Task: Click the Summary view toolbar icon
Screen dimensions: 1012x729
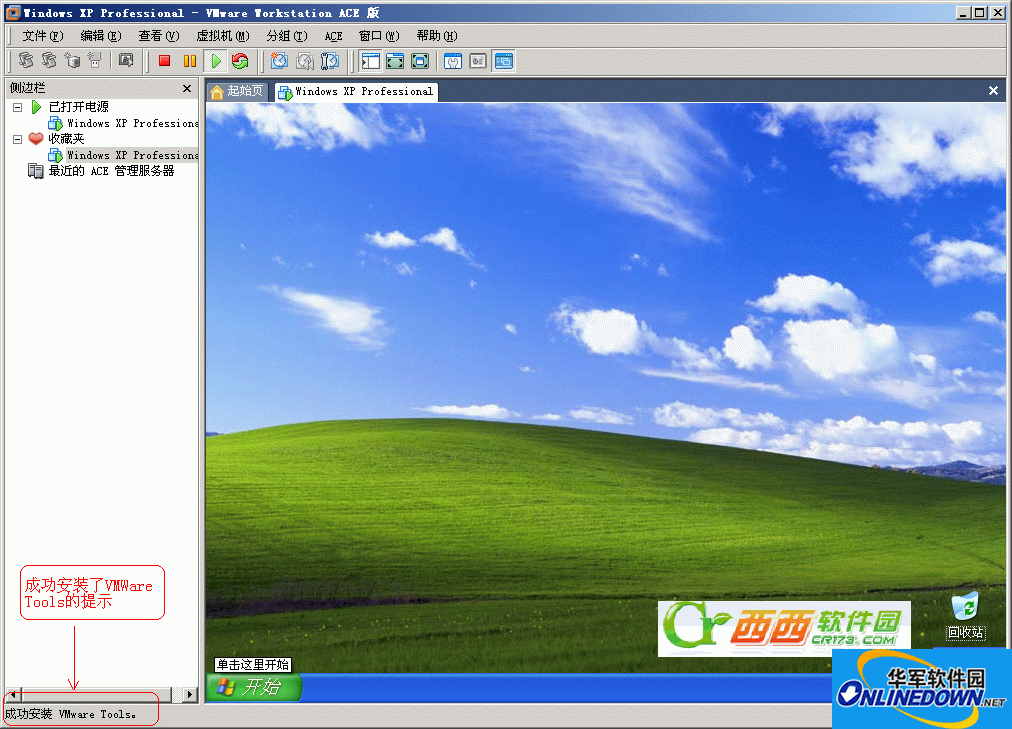Action: click(453, 61)
